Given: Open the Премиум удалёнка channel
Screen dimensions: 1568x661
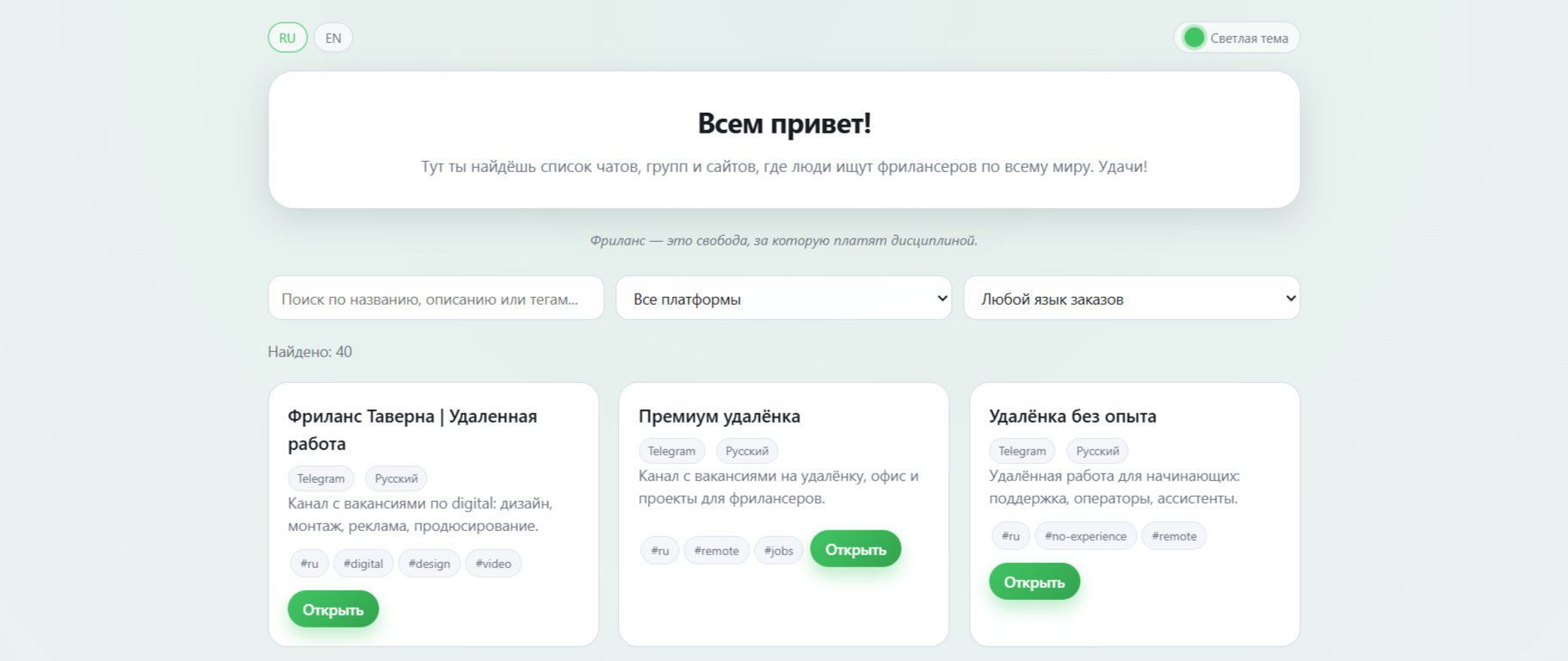Looking at the screenshot, I should pyautogui.click(x=855, y=549).
